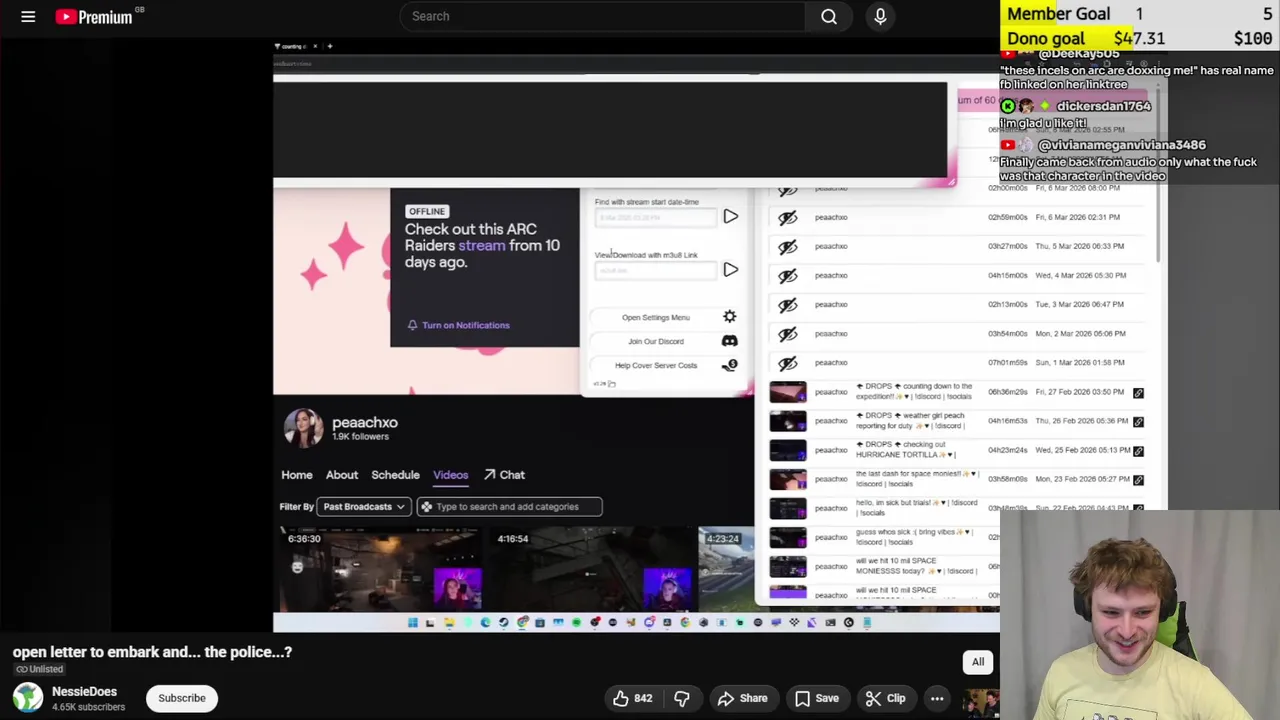The width and height of the screenshot is (1280, 720).
Task: Click the donation hand-coin icon
Action: tap(730, 365)
